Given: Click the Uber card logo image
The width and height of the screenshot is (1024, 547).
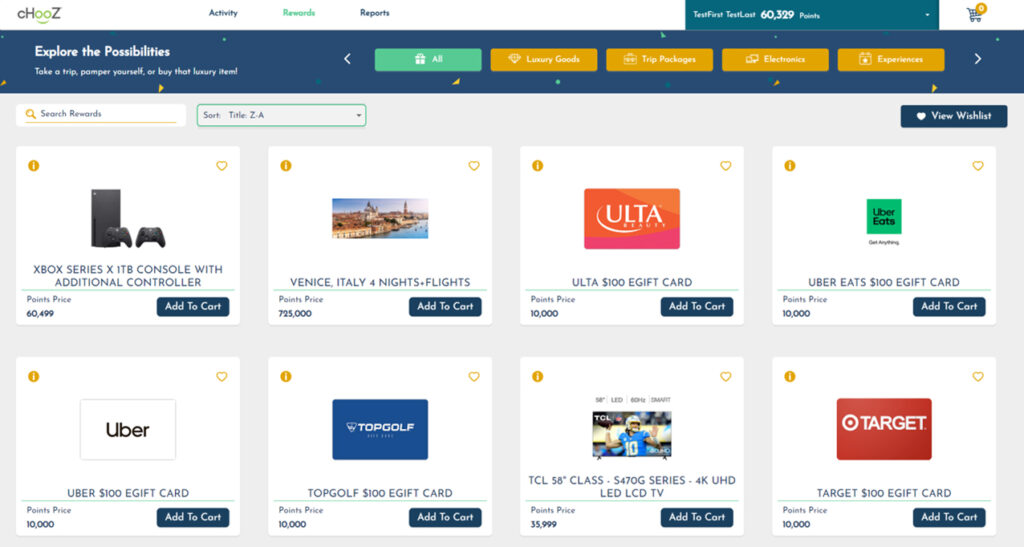Looking at the screenshot, I should (x=128, y=430).
